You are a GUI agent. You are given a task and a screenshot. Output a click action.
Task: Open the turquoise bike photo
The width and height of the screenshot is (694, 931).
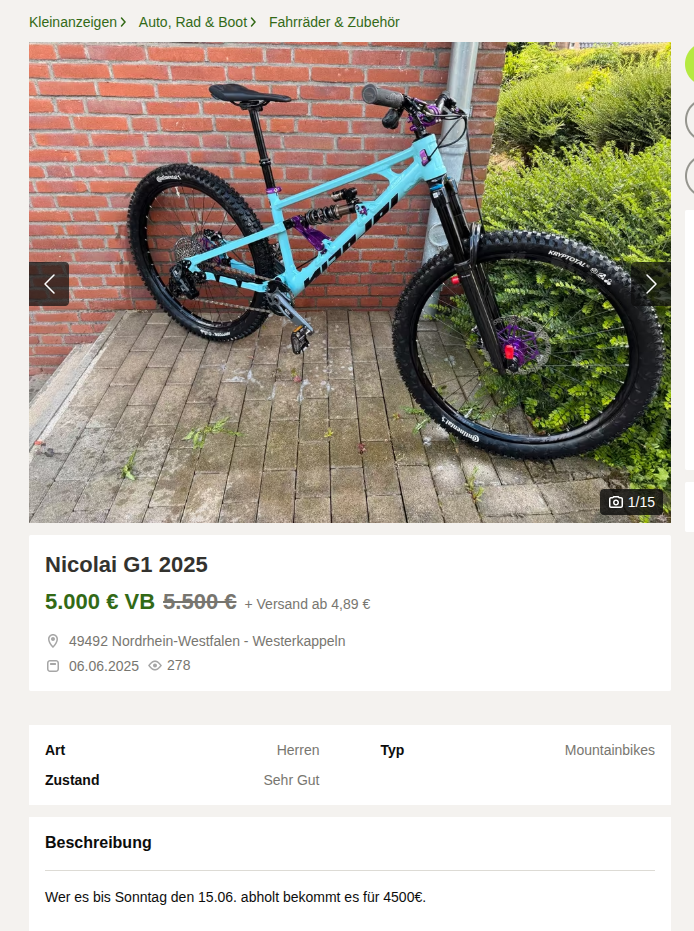350,282
